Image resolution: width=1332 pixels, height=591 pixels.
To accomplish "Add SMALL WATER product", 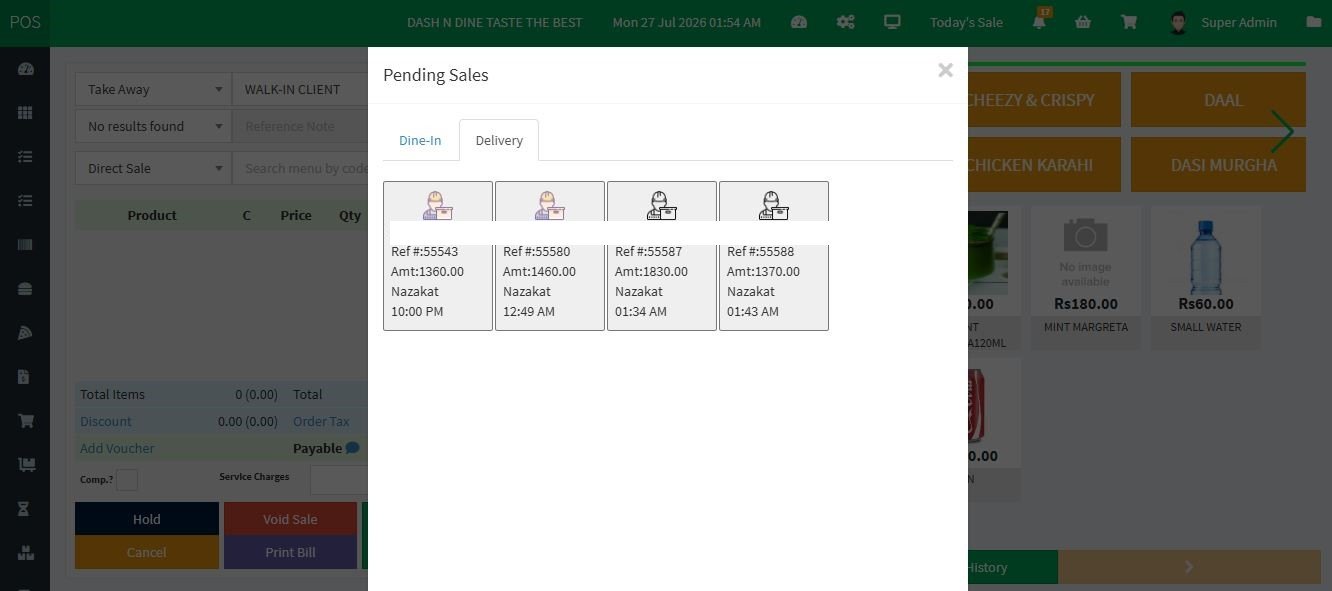I will (1206, 277).
